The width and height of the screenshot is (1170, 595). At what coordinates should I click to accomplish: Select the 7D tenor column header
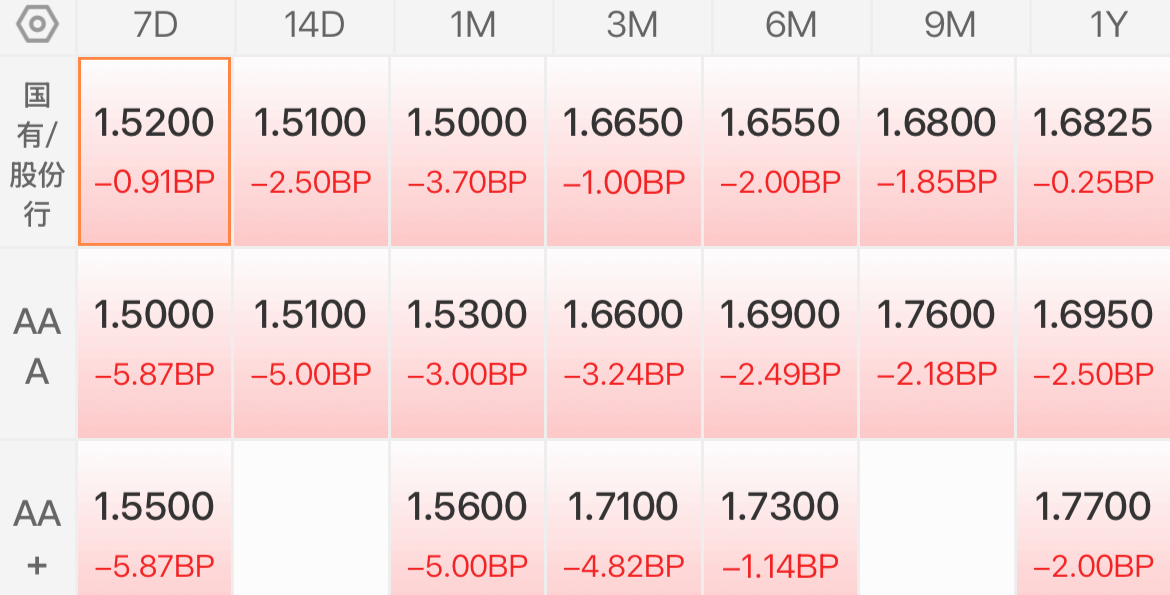click(x=155, y=26)
